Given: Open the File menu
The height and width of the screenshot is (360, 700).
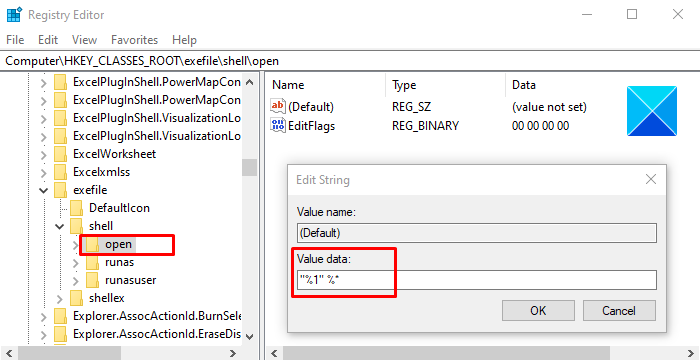Looking at the screenshot, I should [x=15, y=40].
